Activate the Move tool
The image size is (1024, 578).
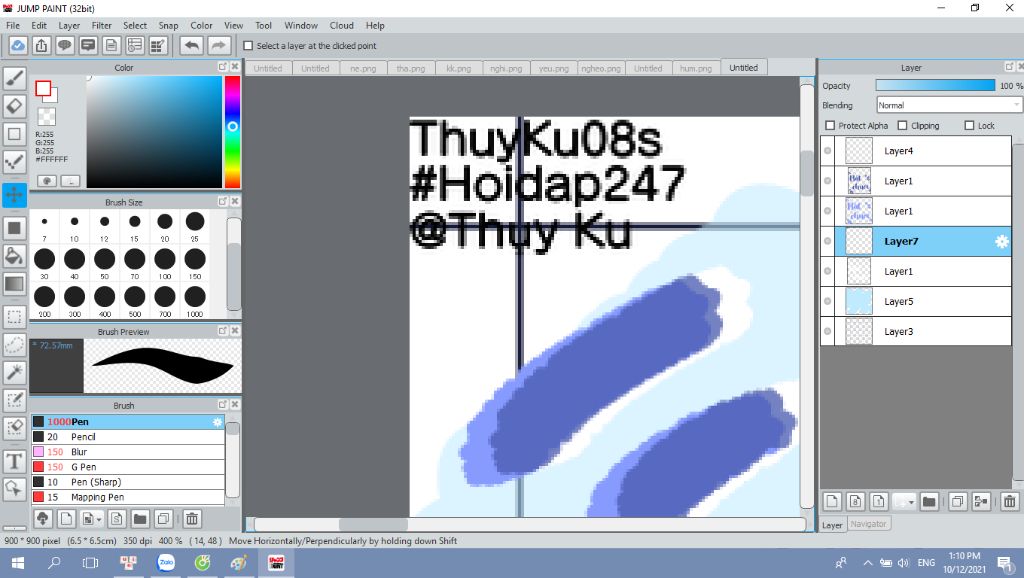pyautogui.click(x=14, y=195)
